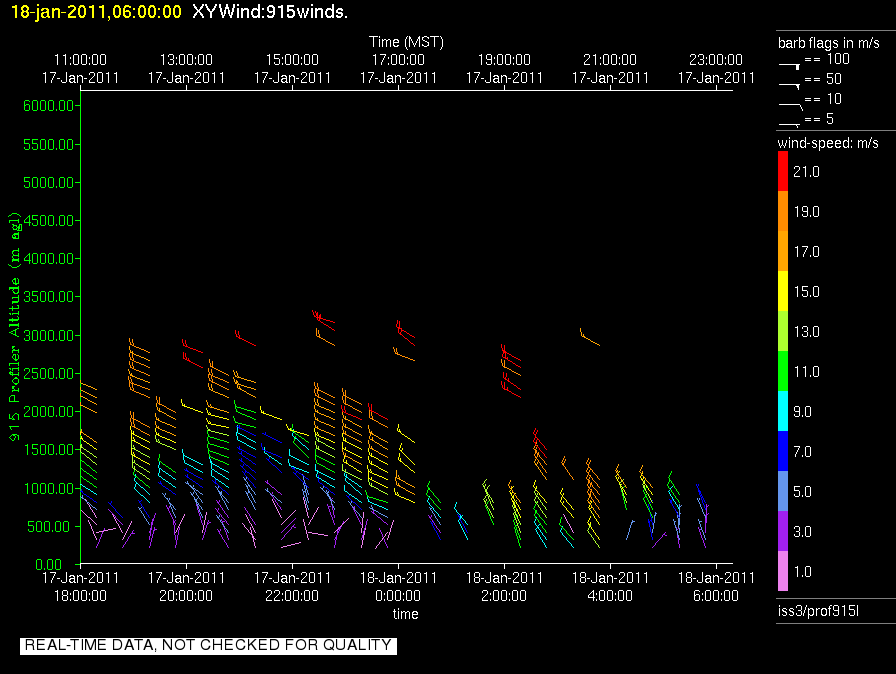Click the 3000.00 altitude axis label

49,335
